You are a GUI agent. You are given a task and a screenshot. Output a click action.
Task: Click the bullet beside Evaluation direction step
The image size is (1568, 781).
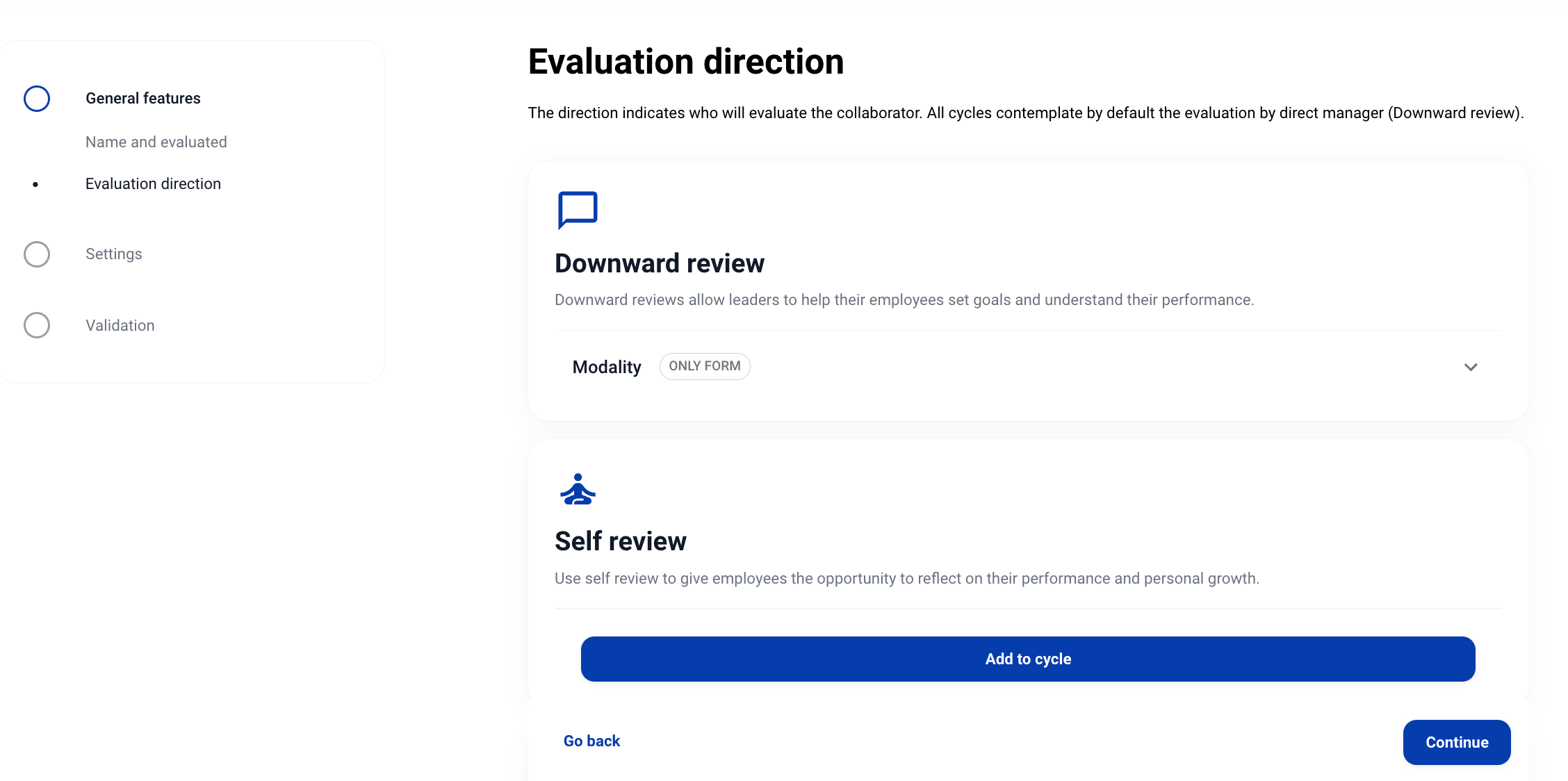(35, 184)
